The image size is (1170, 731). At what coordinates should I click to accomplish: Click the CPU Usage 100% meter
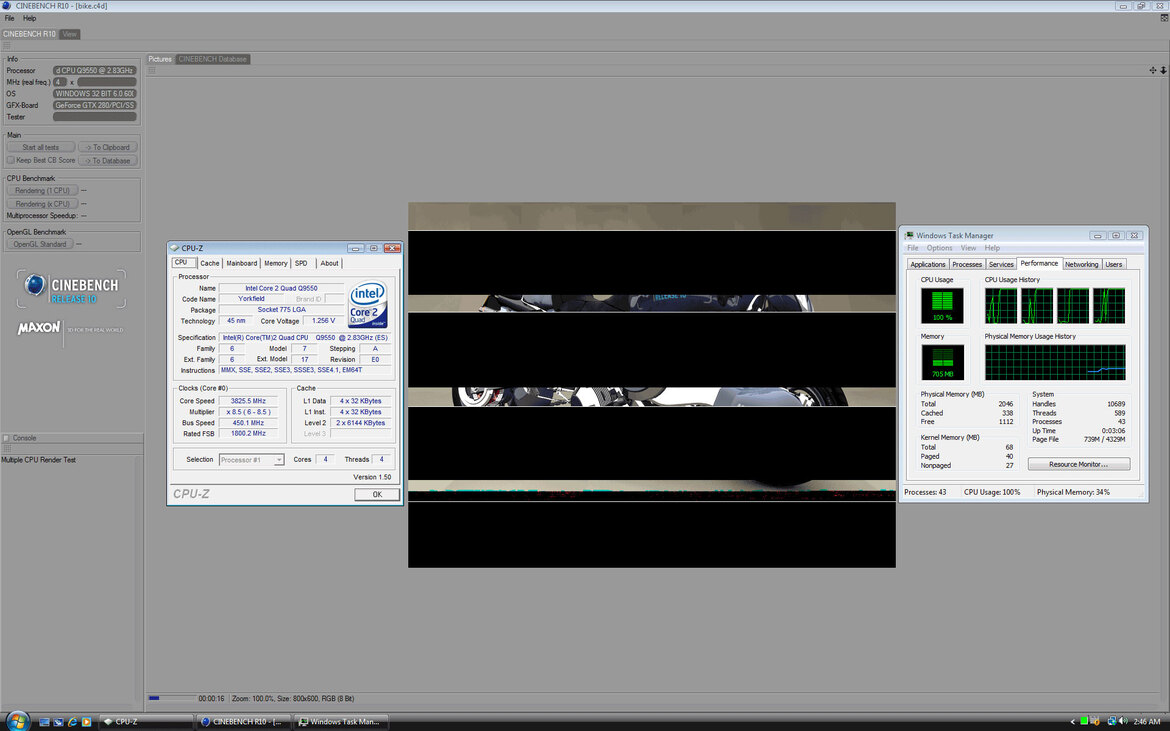pyautogui.click(x=942, y=305)
